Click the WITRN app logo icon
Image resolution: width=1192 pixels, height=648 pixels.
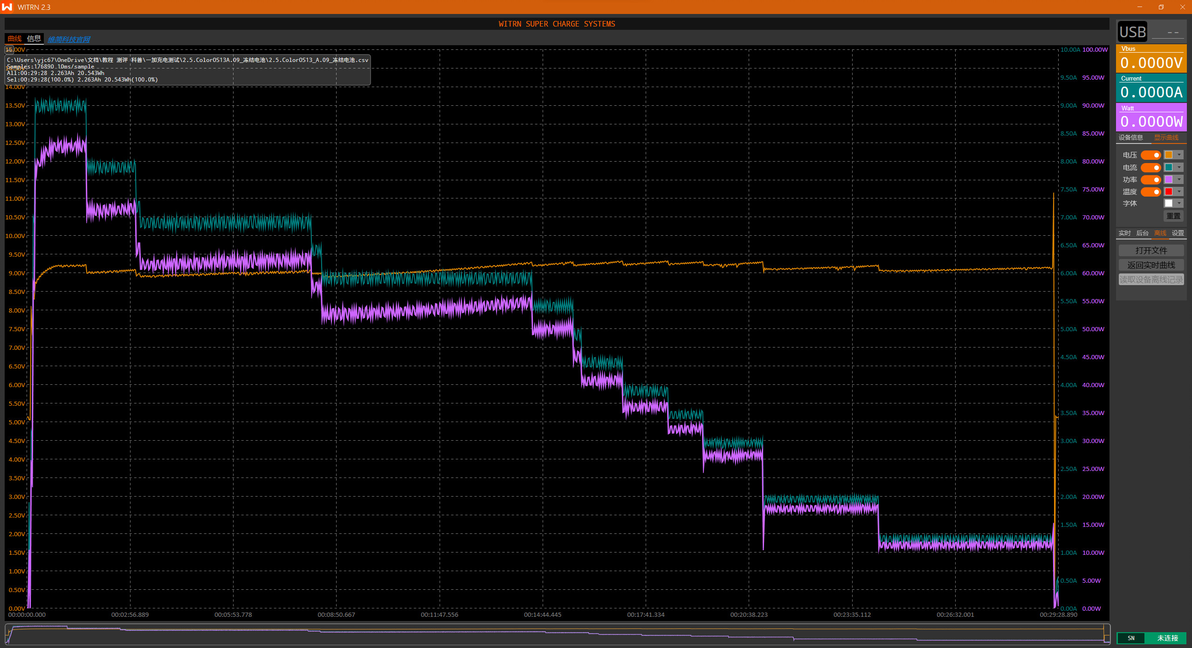pos(7,7)
